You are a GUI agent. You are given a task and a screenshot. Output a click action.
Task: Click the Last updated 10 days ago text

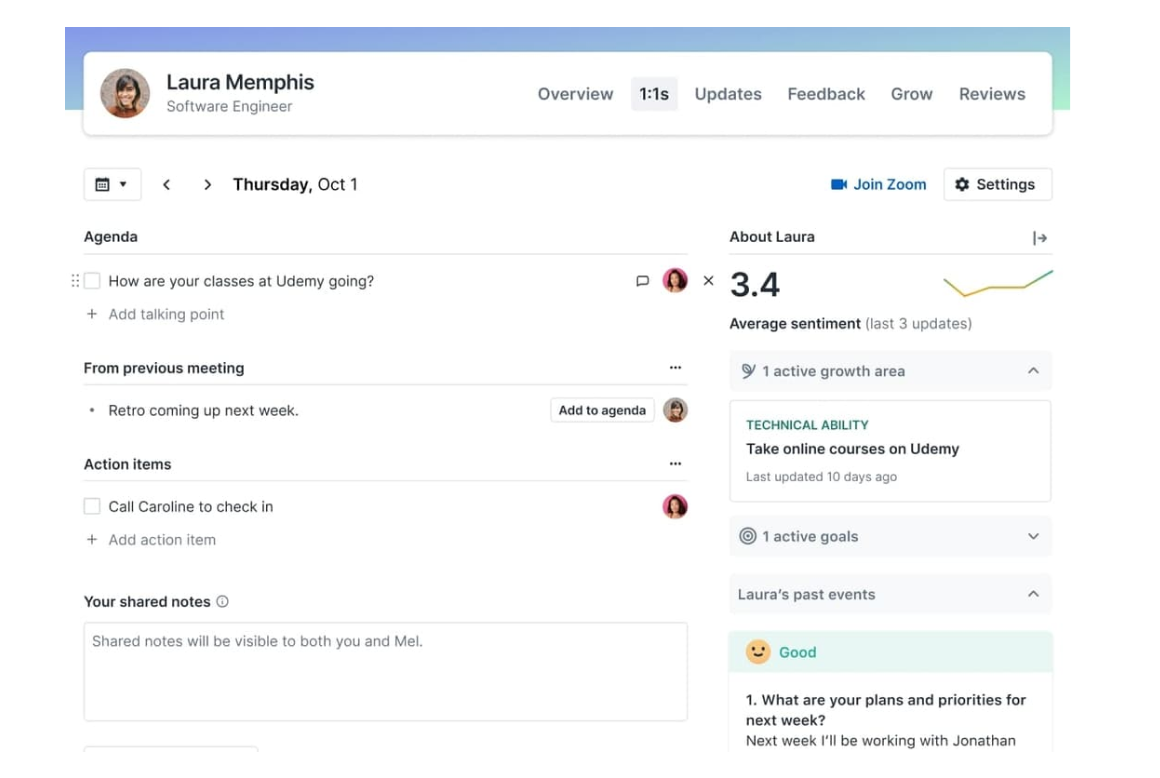(x=821, y=477)
